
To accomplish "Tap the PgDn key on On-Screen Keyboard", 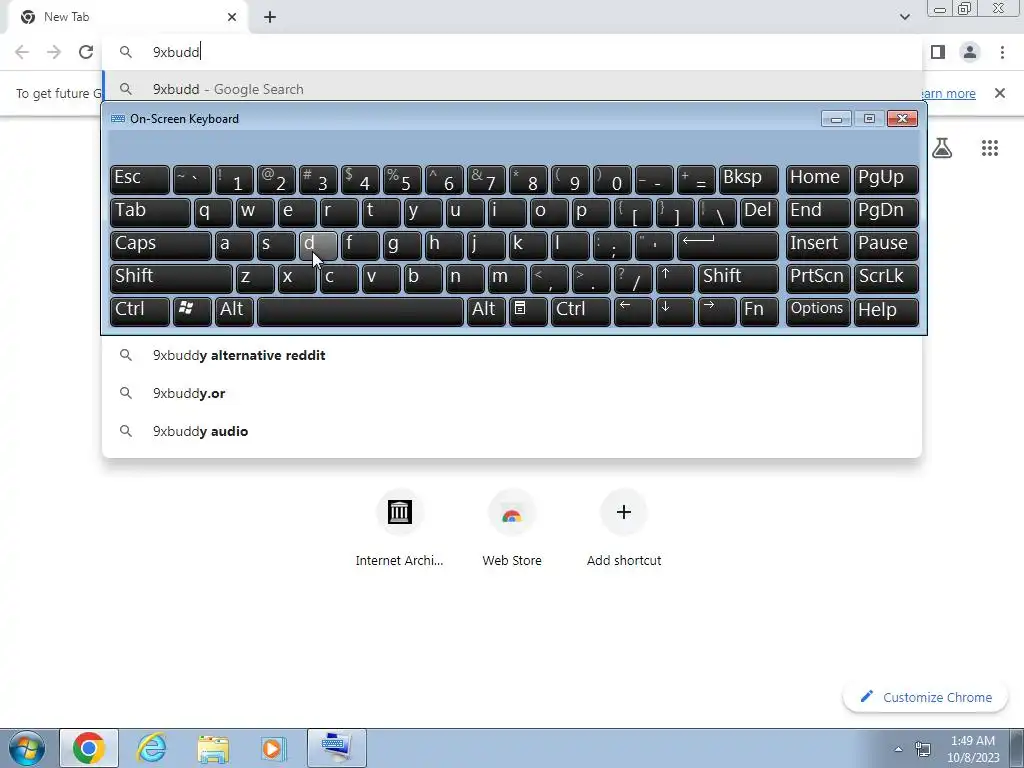I will [886, 212].
